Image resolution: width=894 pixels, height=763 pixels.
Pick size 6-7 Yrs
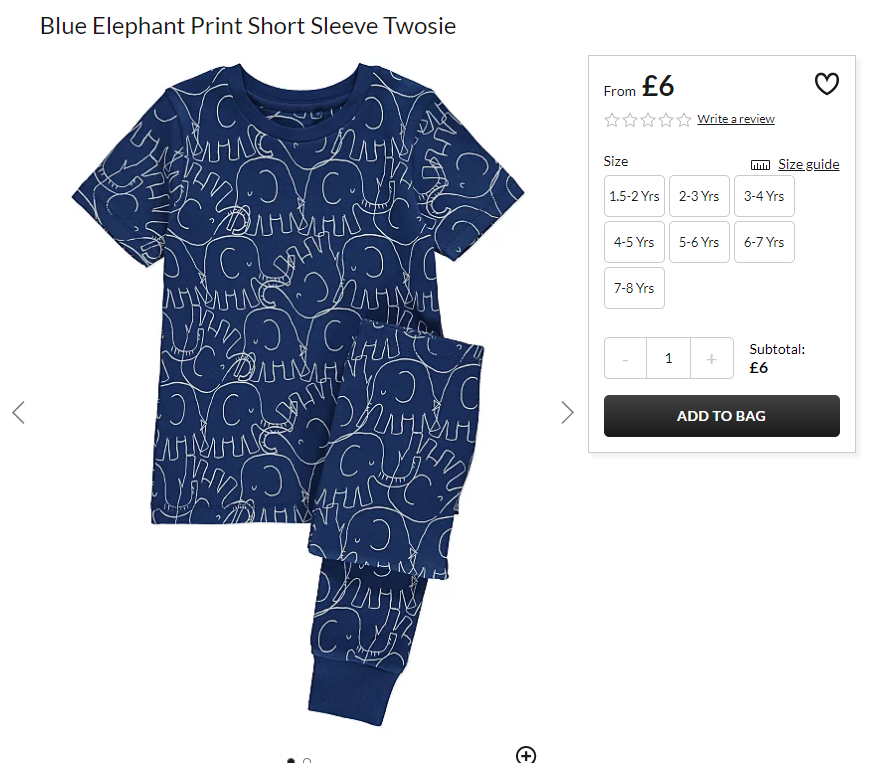tap(764, 242)
